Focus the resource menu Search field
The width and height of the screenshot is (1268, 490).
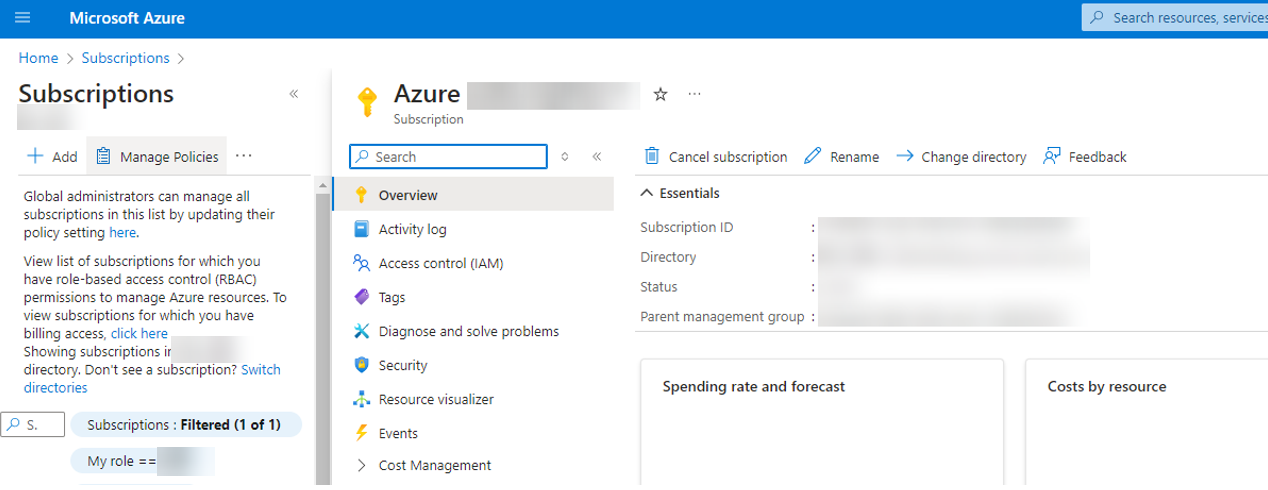coord(448,157)
